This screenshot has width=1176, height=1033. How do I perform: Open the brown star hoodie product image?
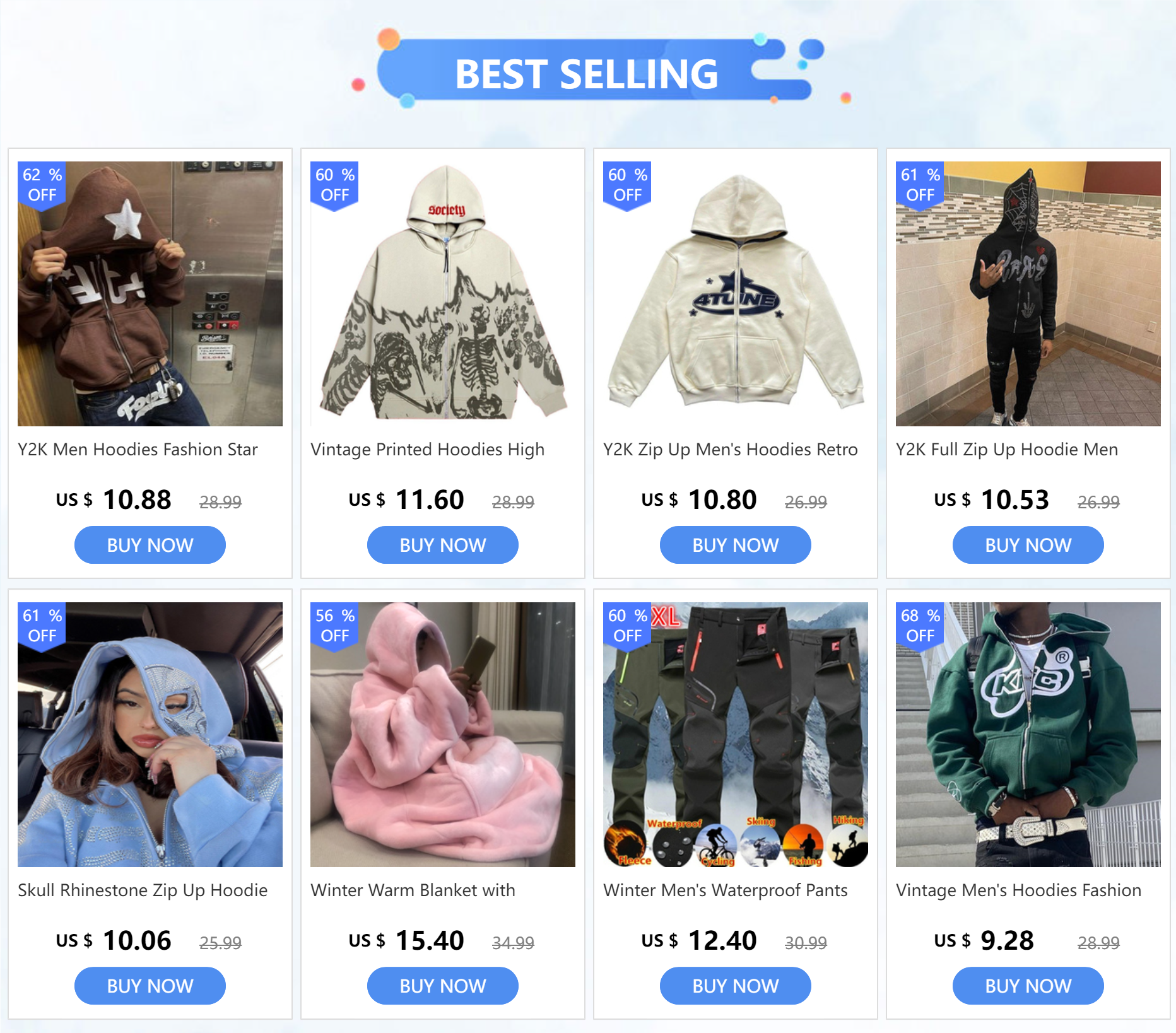point(150,294)
